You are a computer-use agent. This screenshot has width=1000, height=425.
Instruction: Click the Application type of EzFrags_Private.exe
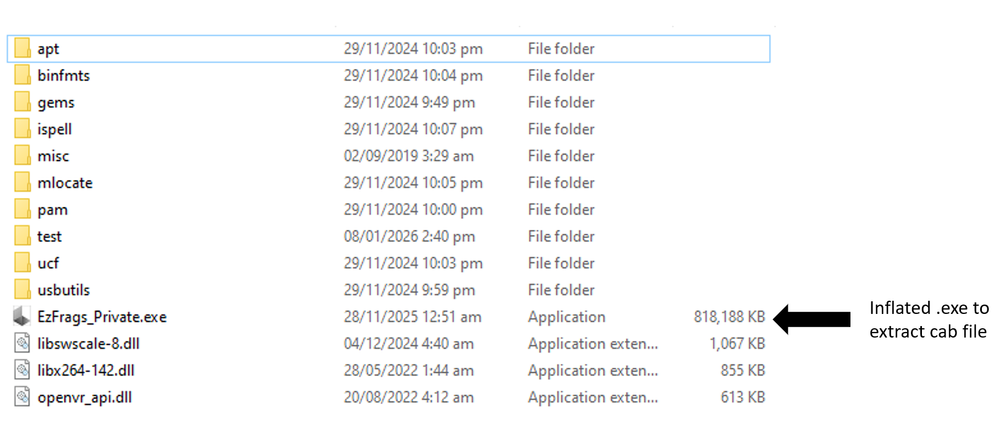(566, 317)
